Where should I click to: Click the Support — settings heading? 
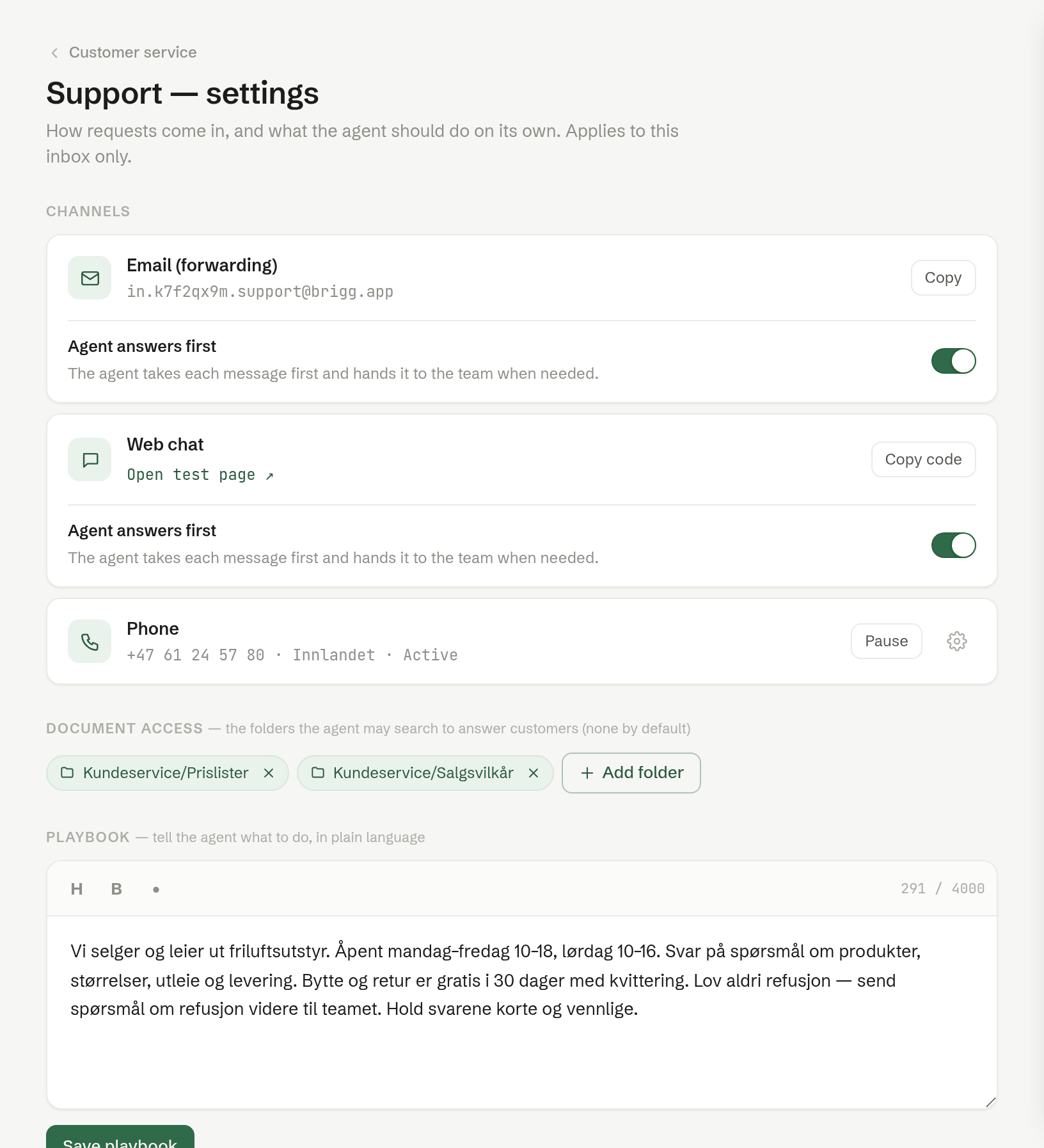click(x=182, y=93)
